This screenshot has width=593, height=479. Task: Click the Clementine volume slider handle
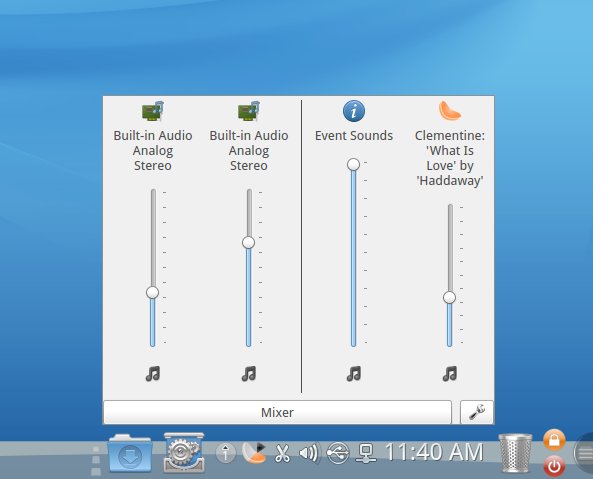449,298
